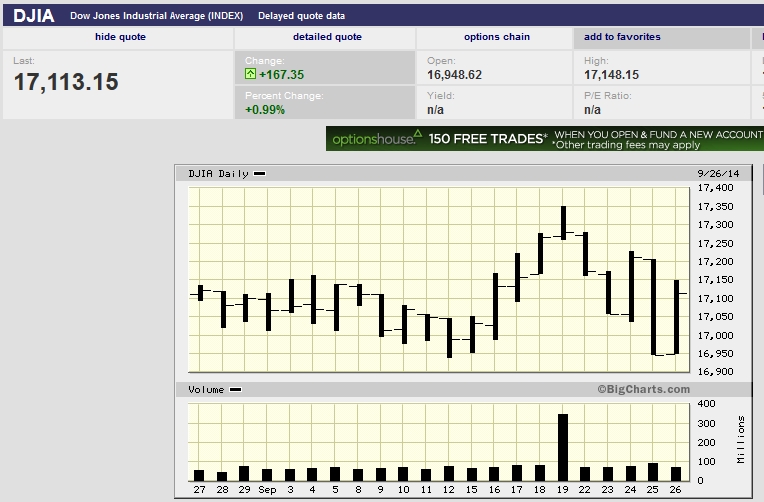
Task: Click the tallest volume bar on Sep 19
Action: pyautogui.click(x=563, y=446)
